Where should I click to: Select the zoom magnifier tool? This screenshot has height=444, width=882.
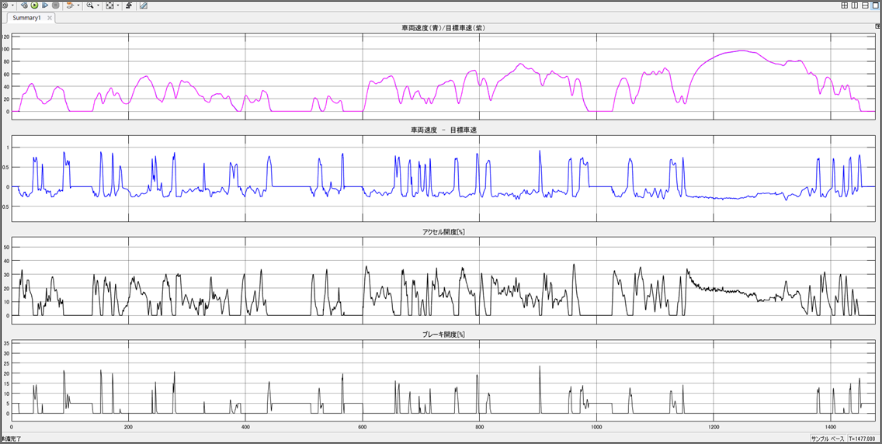[90, 5]
